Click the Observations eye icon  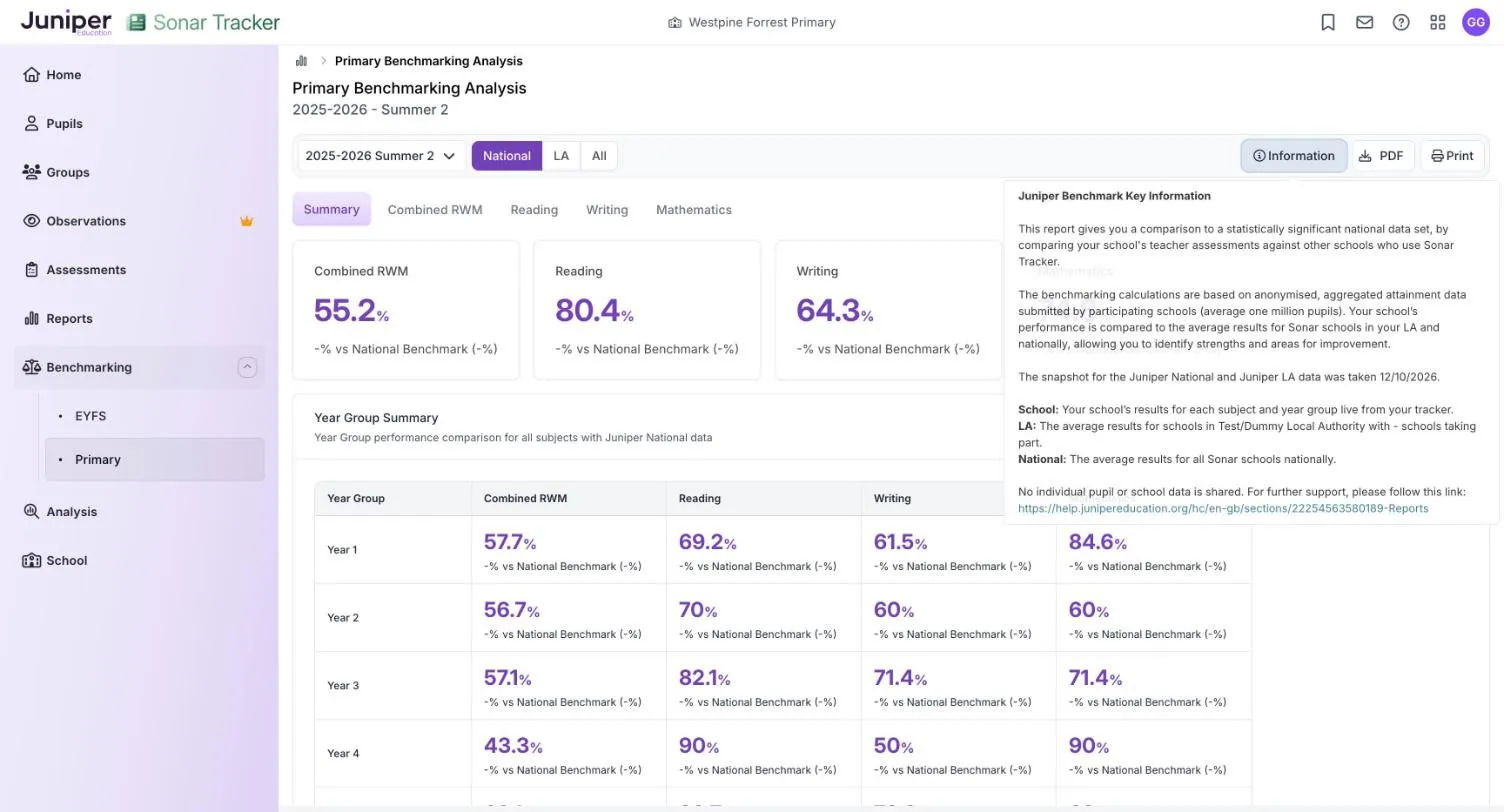(31, 221)
